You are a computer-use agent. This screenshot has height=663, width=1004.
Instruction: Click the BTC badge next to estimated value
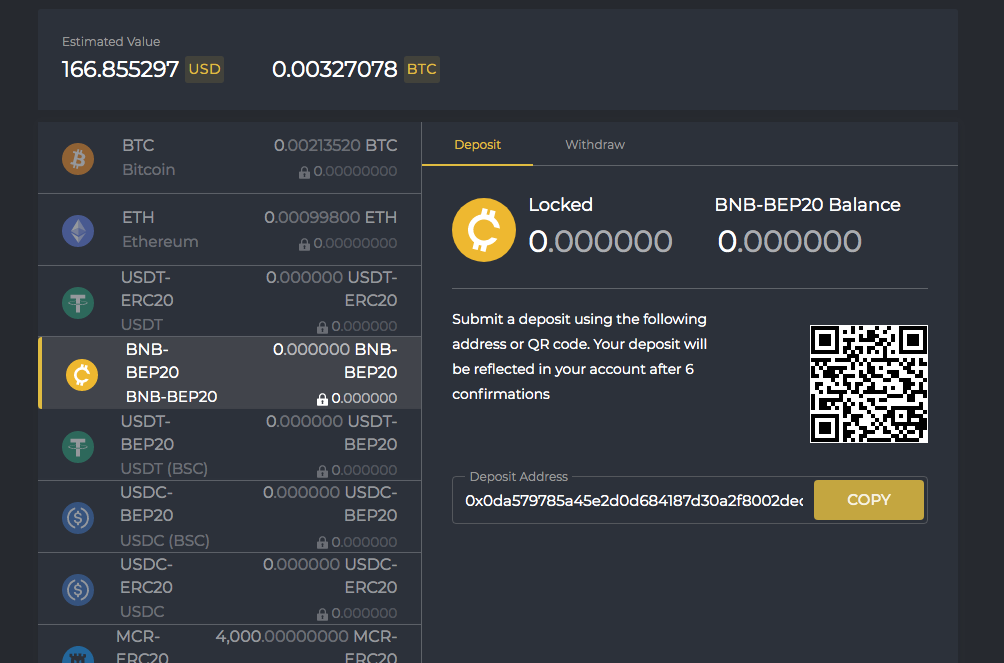click(x=421, y=70)
